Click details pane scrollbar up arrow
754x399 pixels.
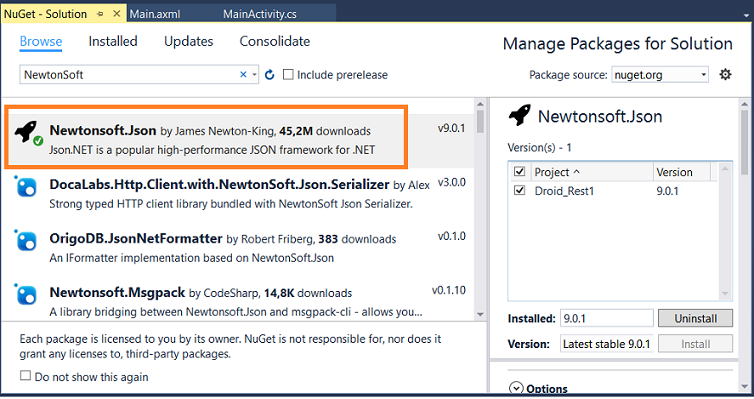(744, 103)
